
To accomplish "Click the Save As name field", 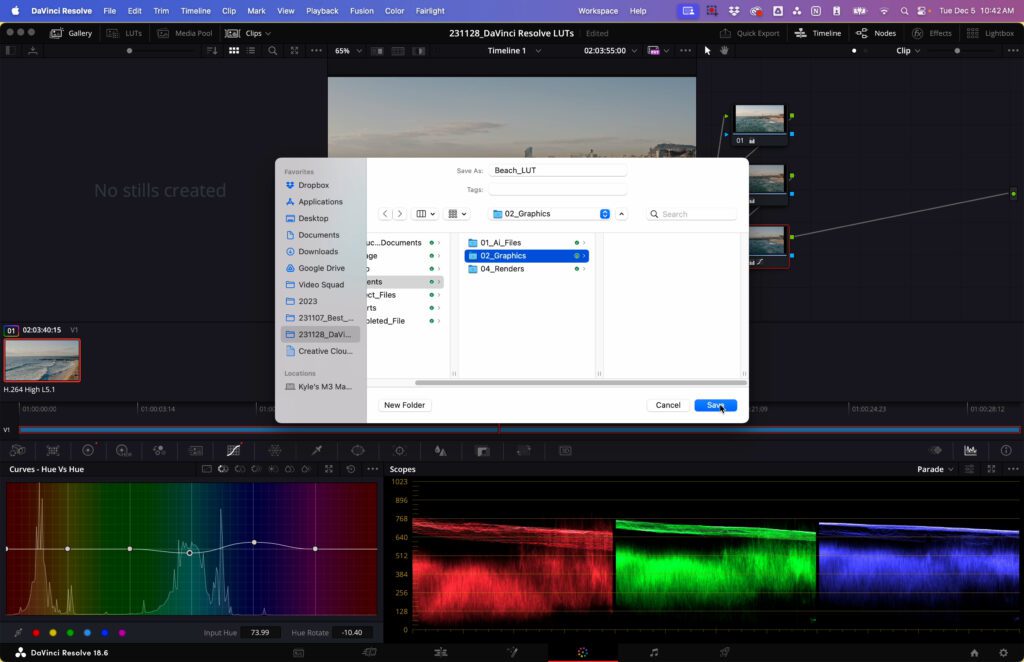I will point(558,170).
